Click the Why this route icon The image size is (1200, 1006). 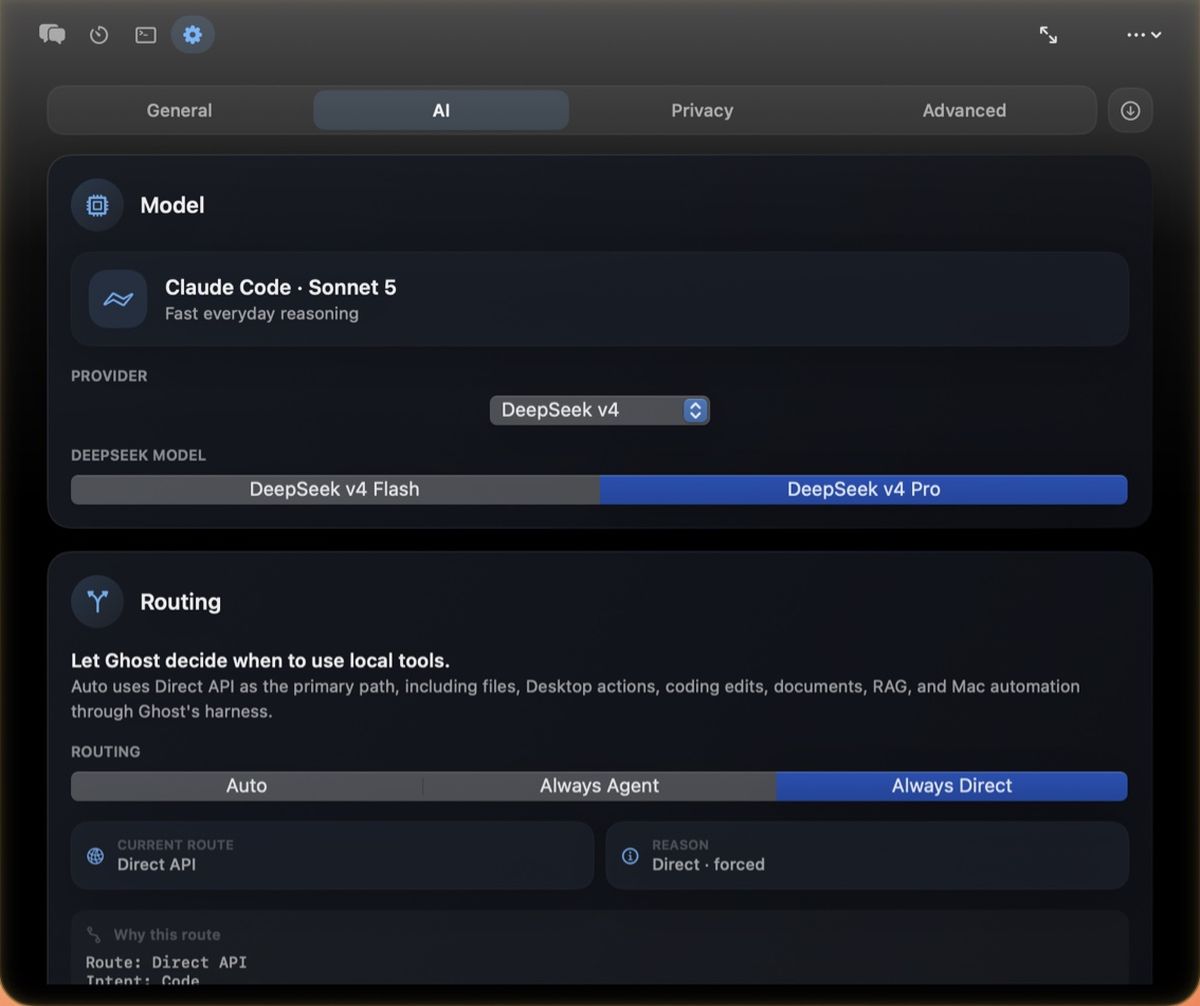tap(94, 935)
